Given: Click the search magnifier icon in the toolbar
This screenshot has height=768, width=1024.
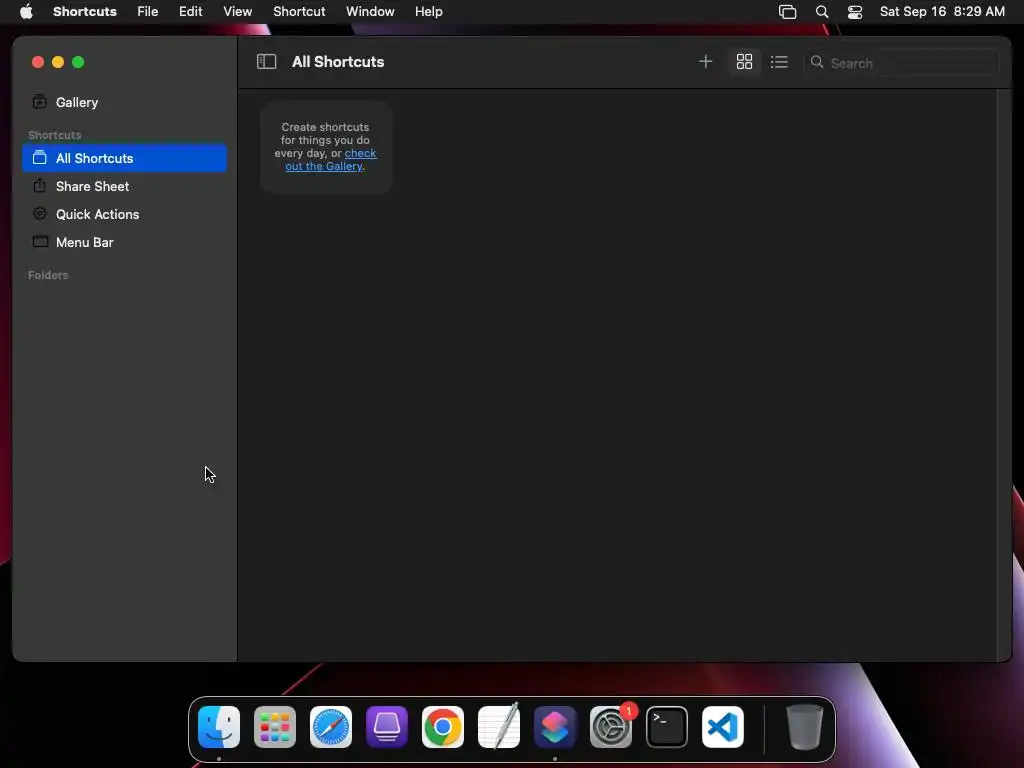Looking at the screenshot, I should pyautogui.click(x=817, y=62).
